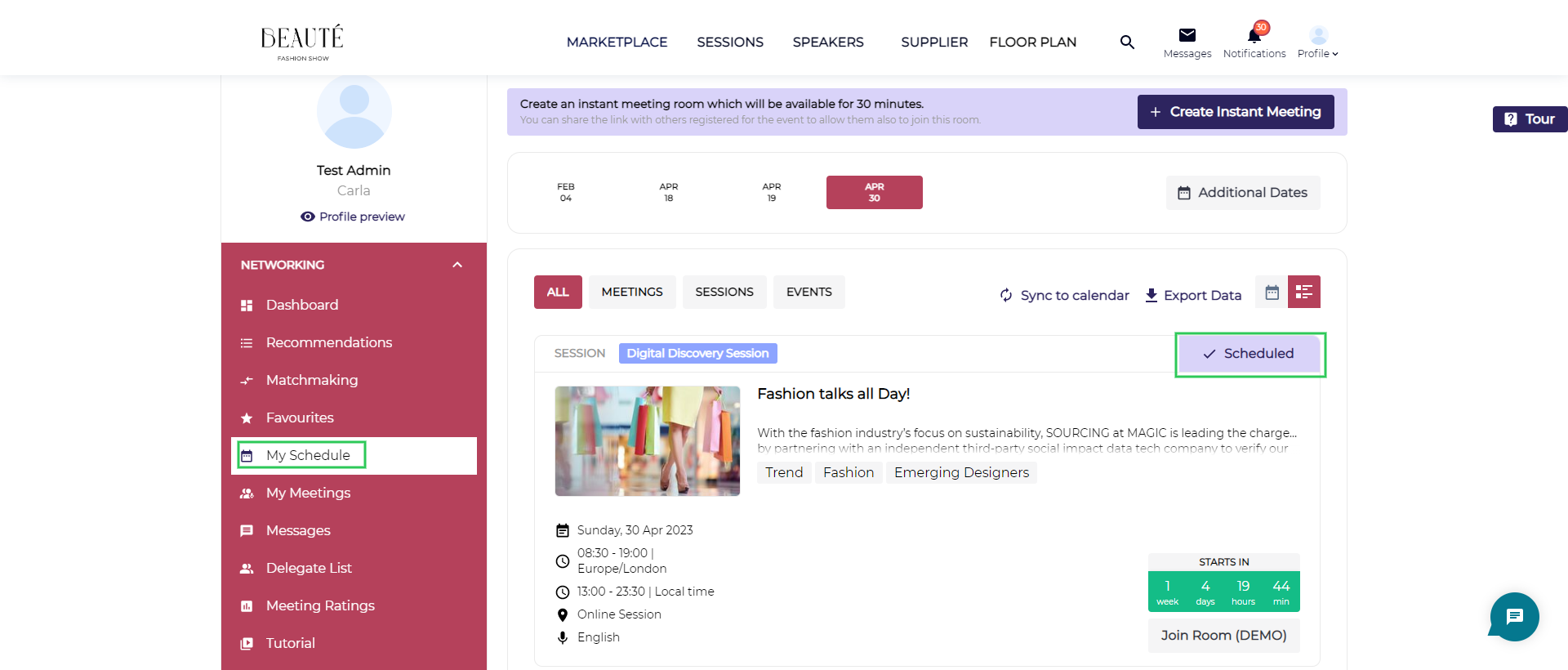Expand Additional Dates picker
The height and width of the screenshot is (670, 1568).
(1242, 193)
